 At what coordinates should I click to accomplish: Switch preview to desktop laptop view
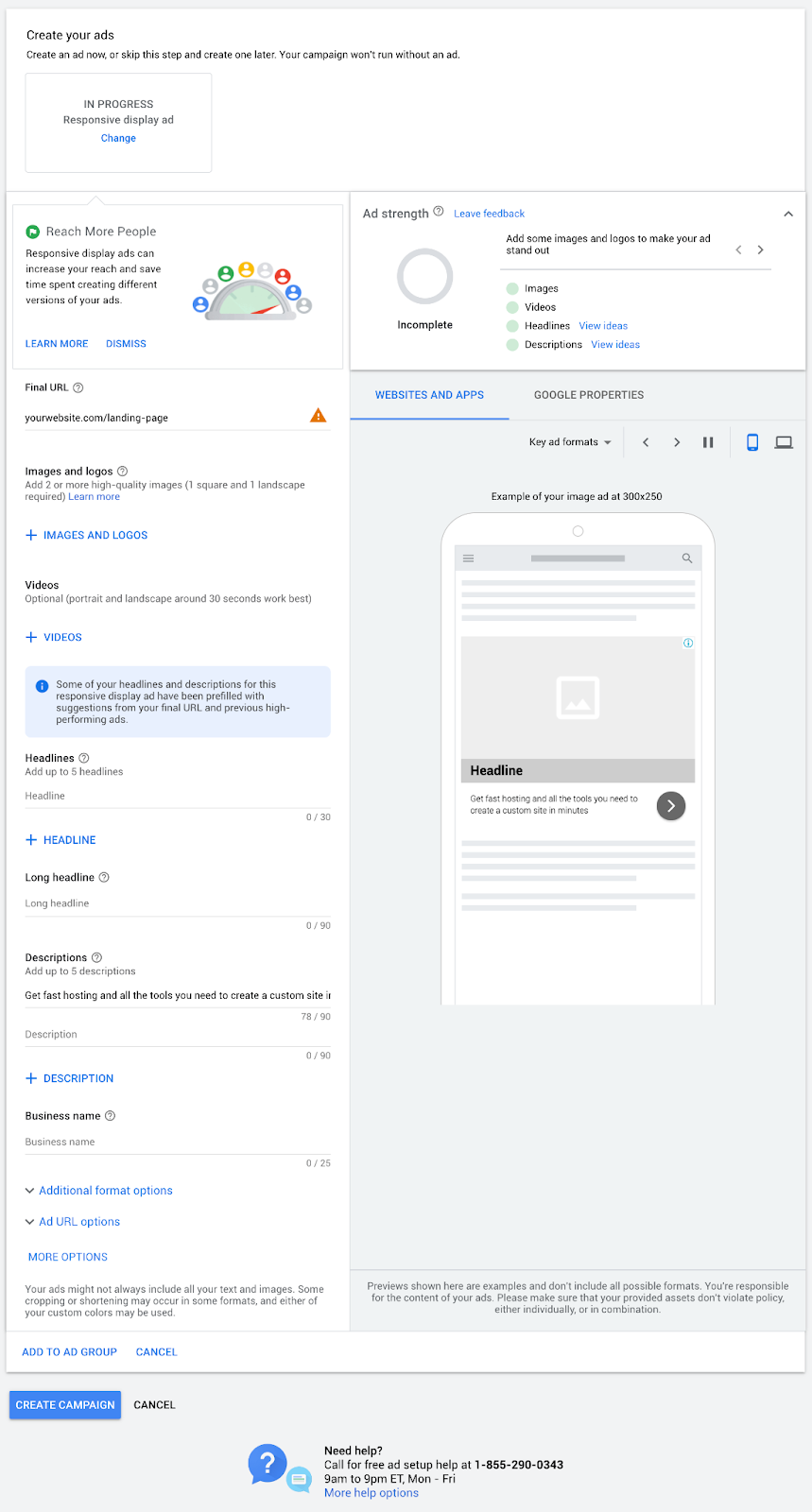[784, 442]
